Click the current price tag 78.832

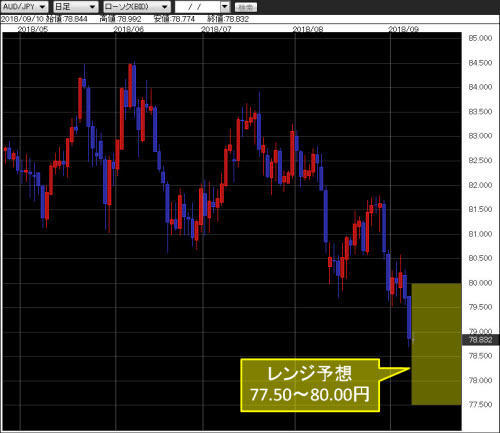pyautogui.click(x=480, y=340)
